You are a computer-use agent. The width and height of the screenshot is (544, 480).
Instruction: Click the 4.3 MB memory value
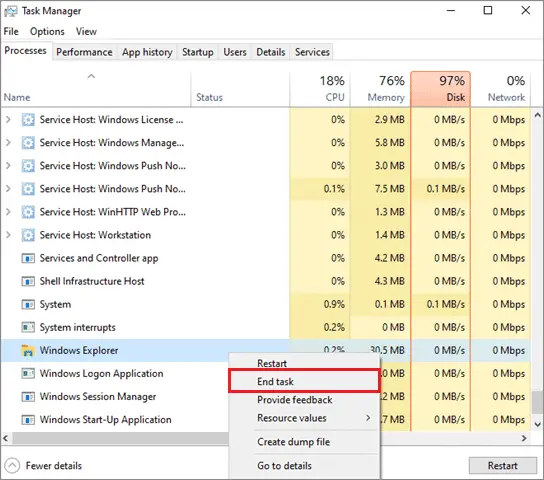(390, 281)
